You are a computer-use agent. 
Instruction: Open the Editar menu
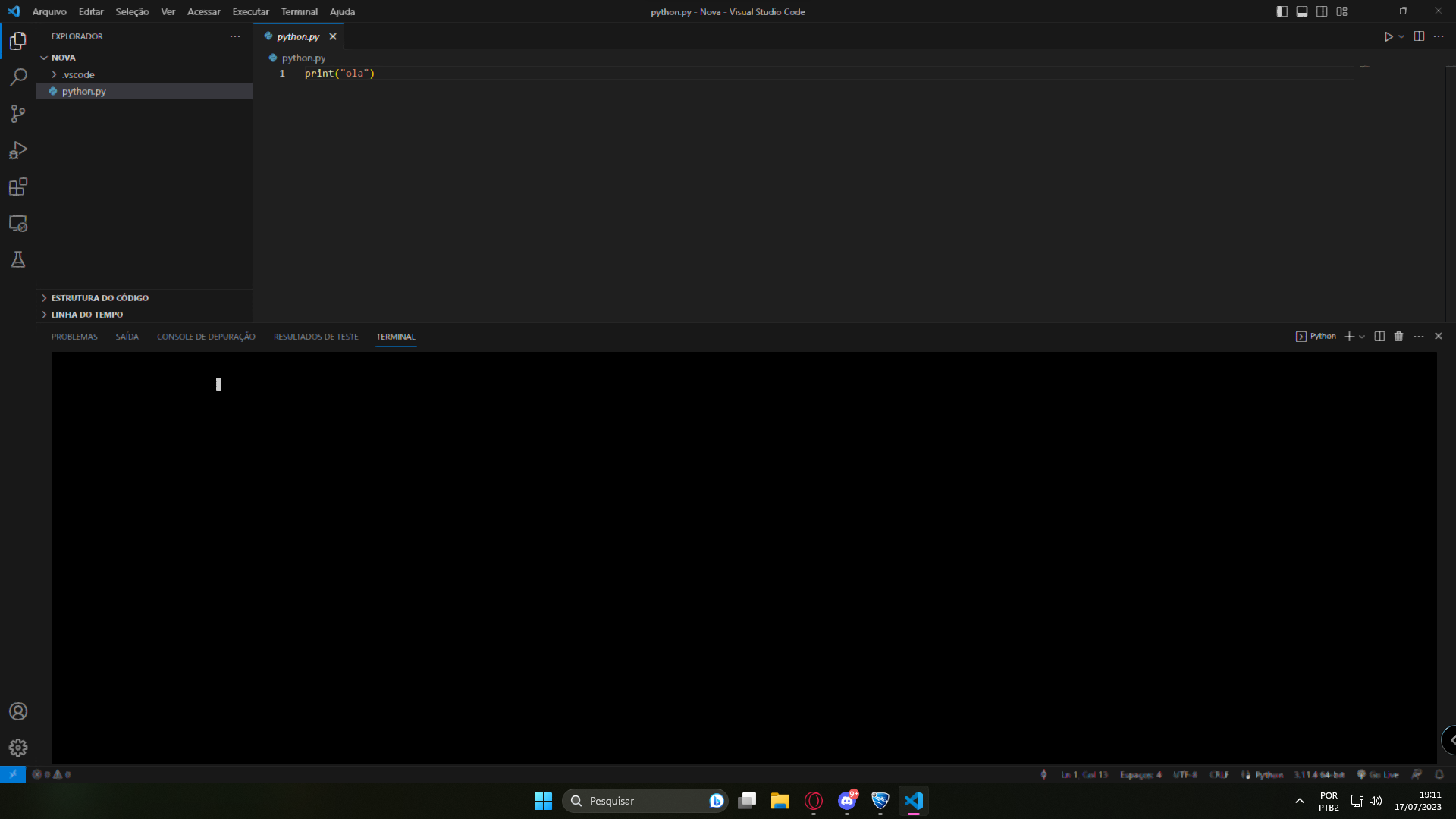(x=91, y=11)
